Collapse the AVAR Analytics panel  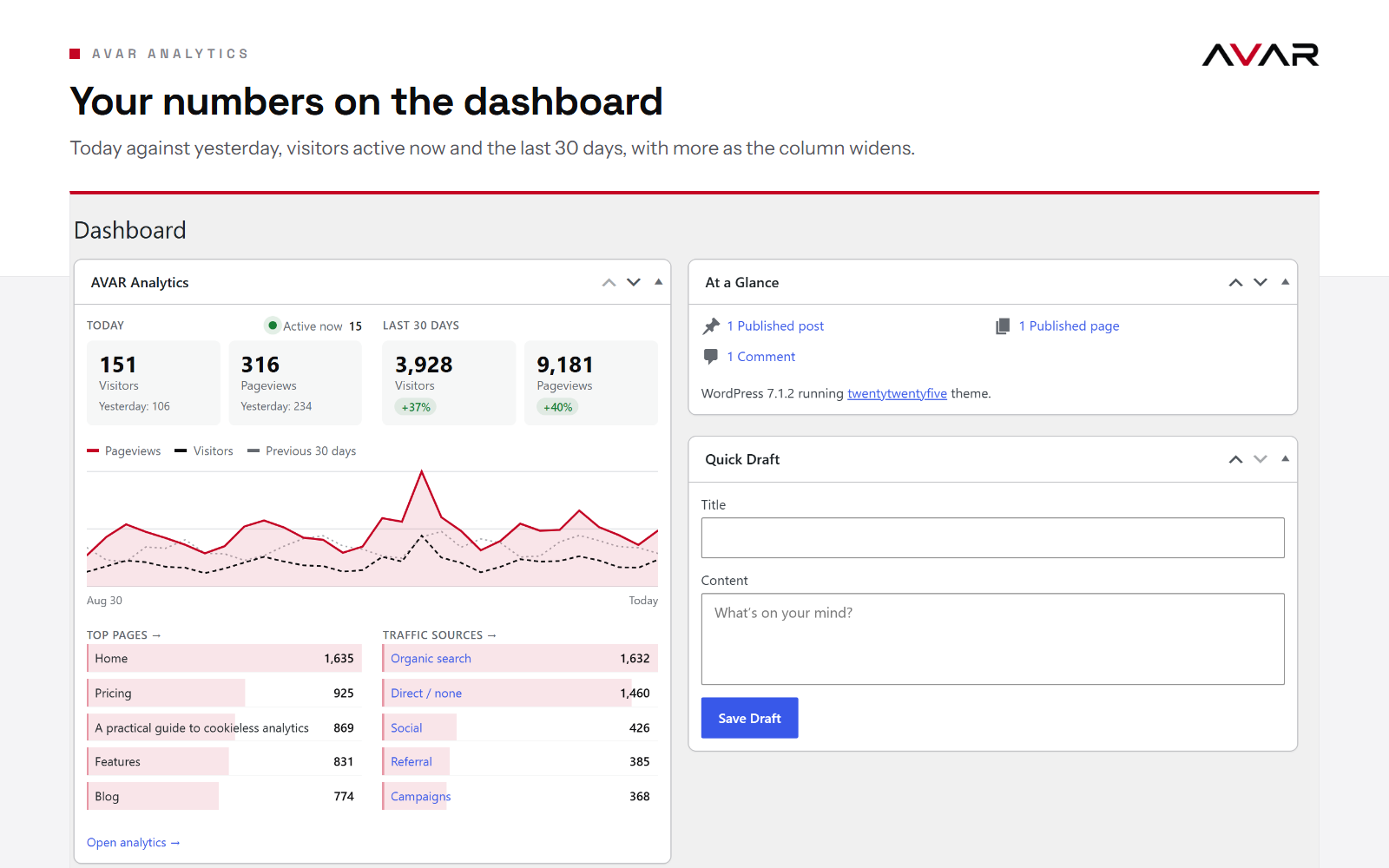pos(658,282)
